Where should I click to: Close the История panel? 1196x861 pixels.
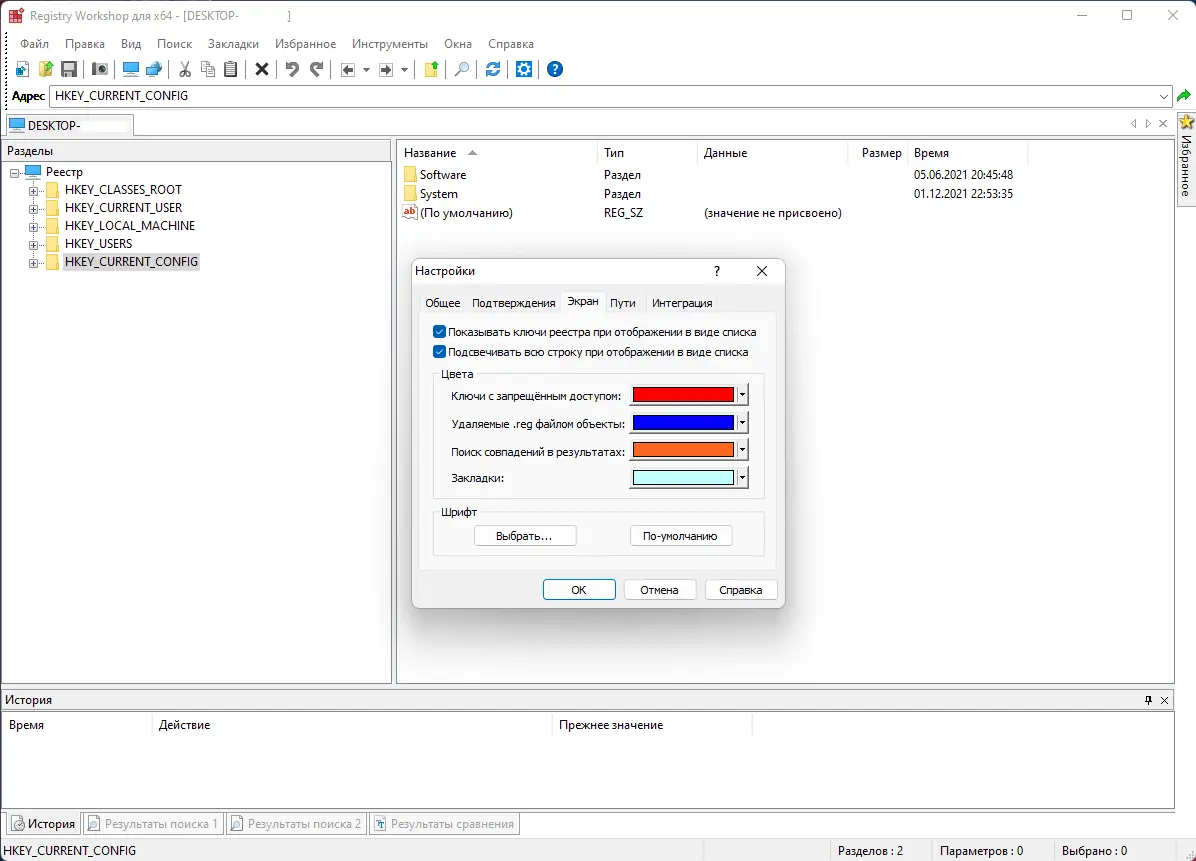tap(1164, 700)
